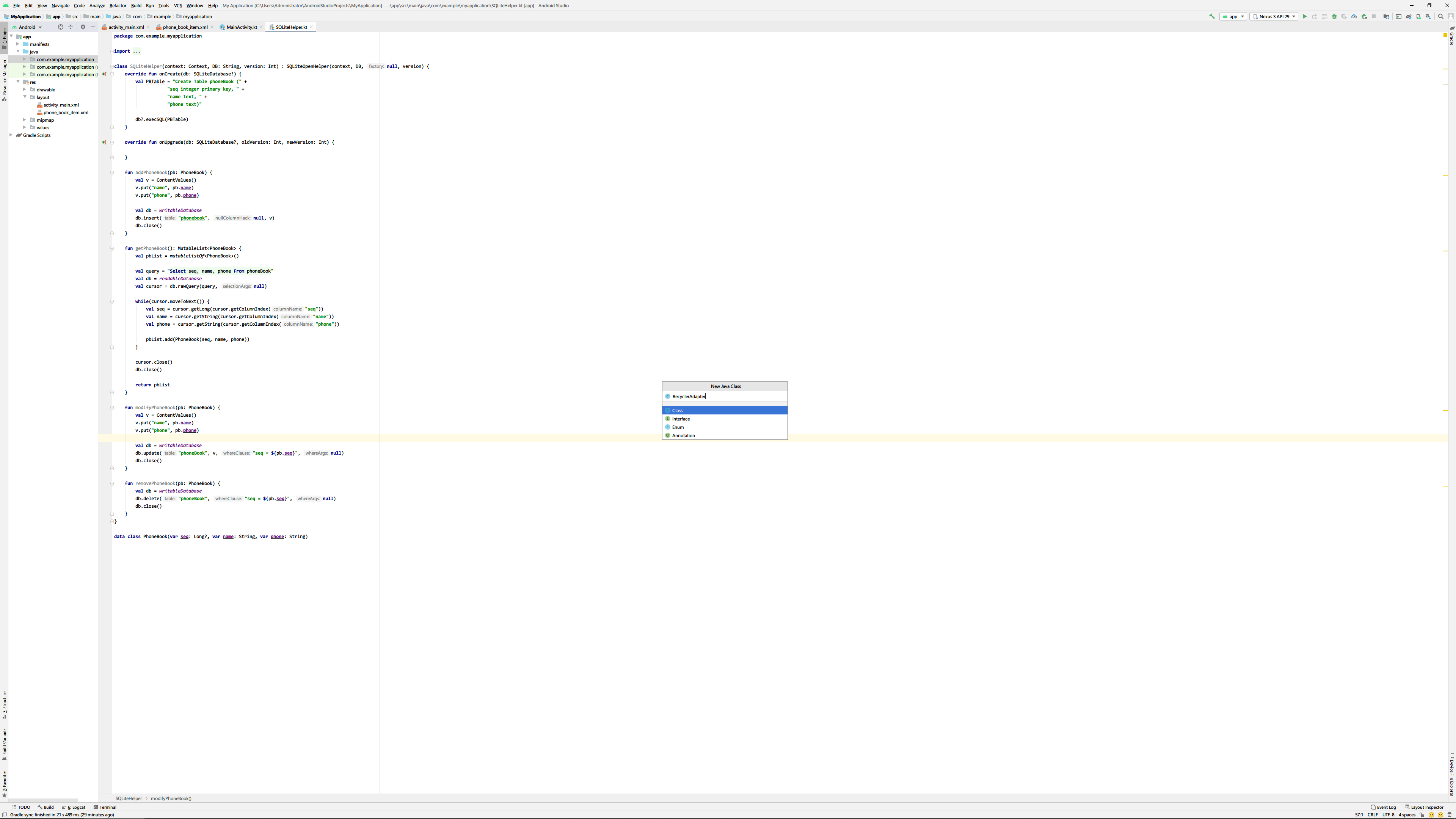Collapse the layout folder in tree
Screen dimensions: 1456x819
click(x=25, y=97)
